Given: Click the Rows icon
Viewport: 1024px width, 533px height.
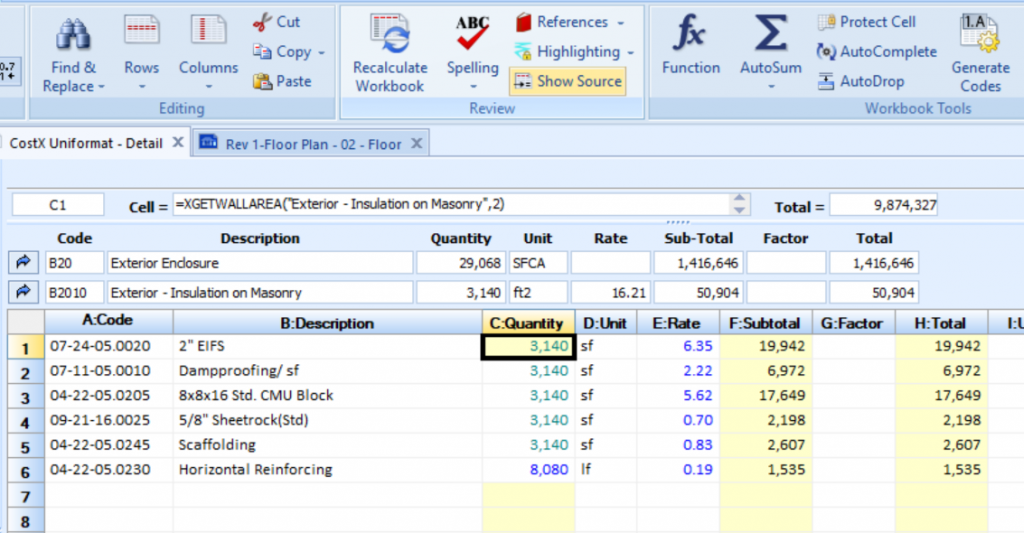Looking at the screenshot, I should 142,30.
